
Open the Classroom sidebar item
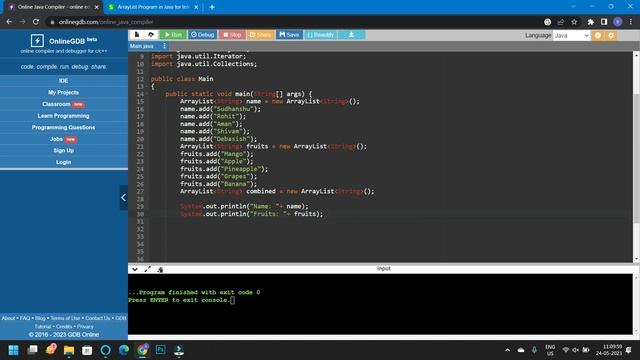pyautogui.click(x=63, y=104)
